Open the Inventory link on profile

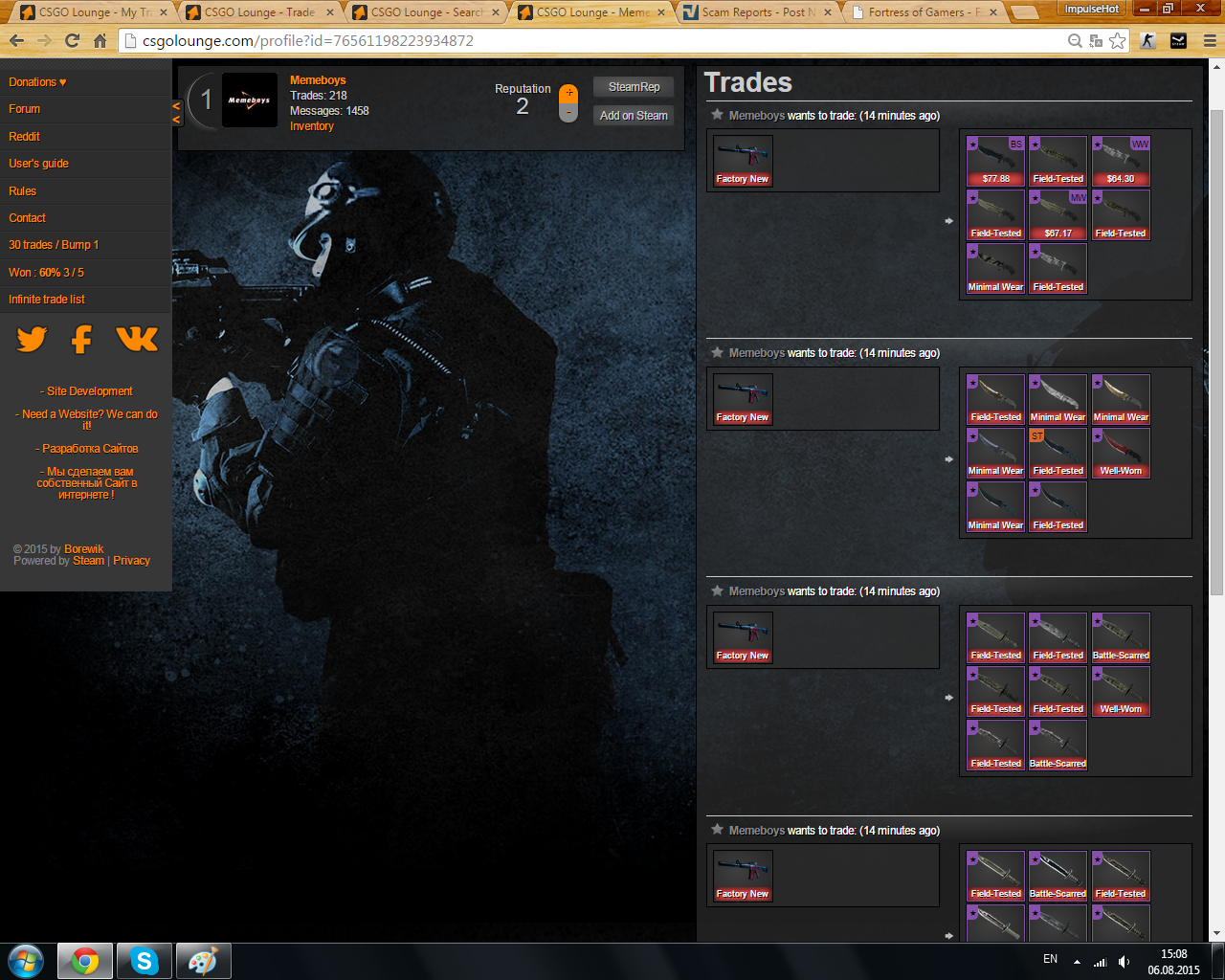[312, 126]
